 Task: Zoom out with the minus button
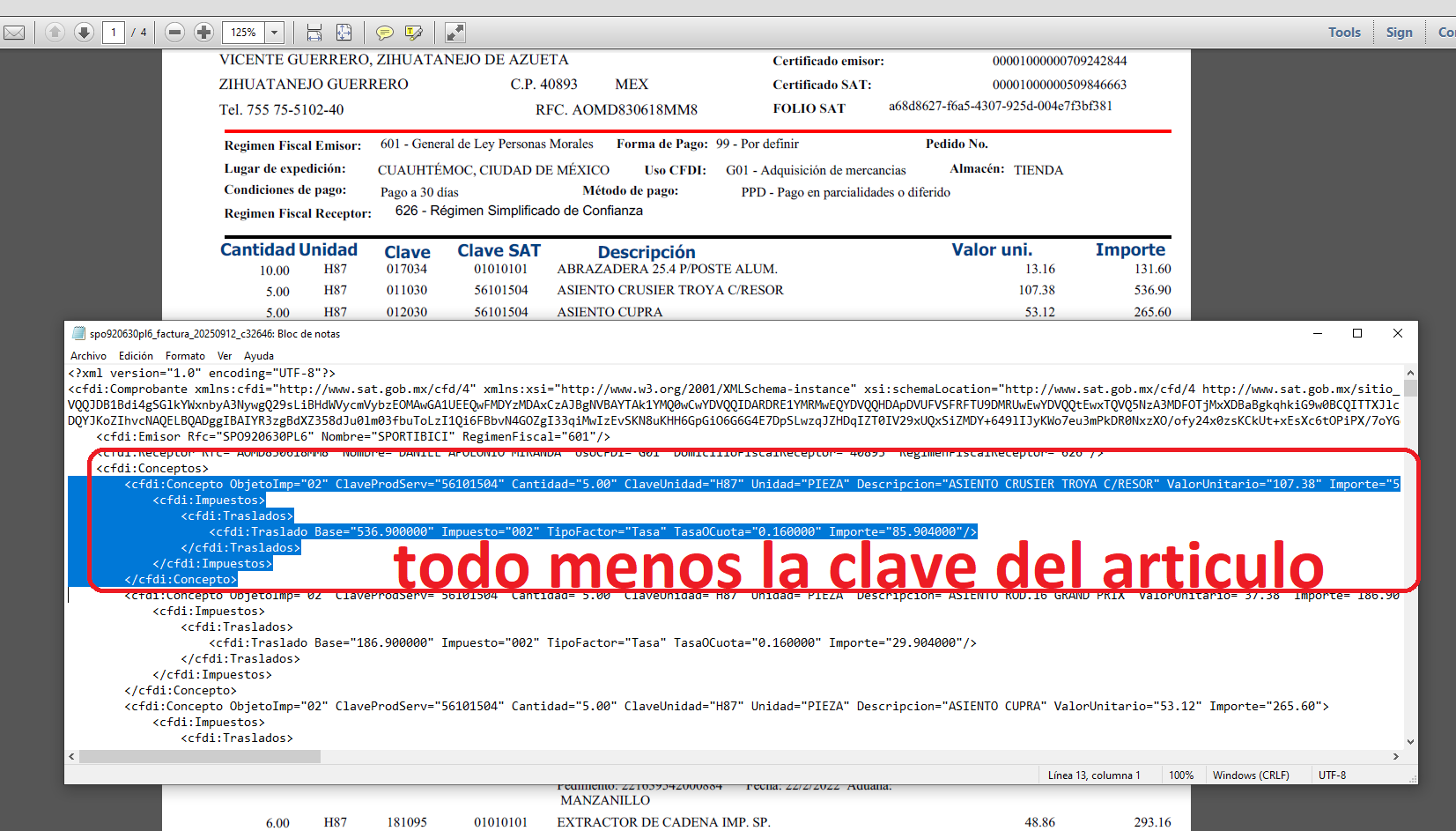(x=174, y=33)
